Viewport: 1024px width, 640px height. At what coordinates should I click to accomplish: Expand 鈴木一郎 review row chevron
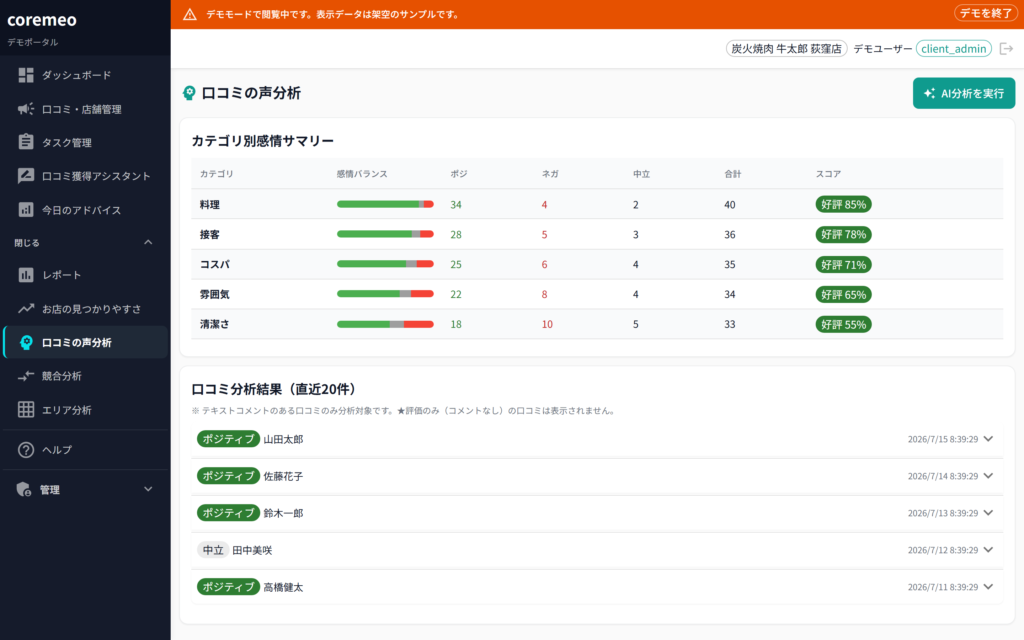[x=989, y=513]
